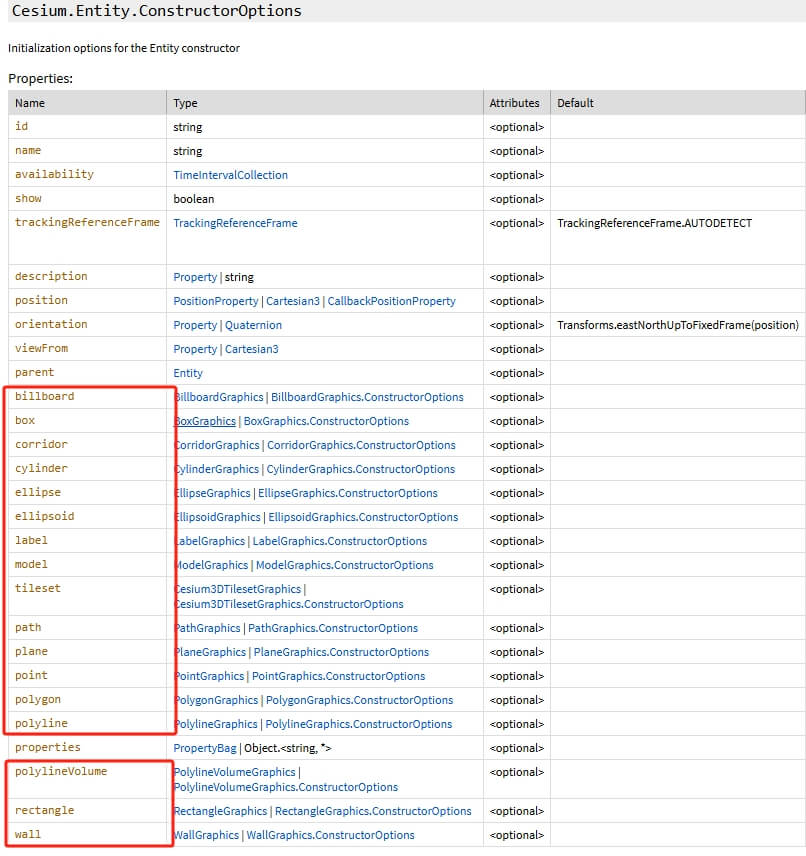Click the Cesium.Entity.ConstructorOptions heading
This screenshot has height=856, width=806.
156,11
